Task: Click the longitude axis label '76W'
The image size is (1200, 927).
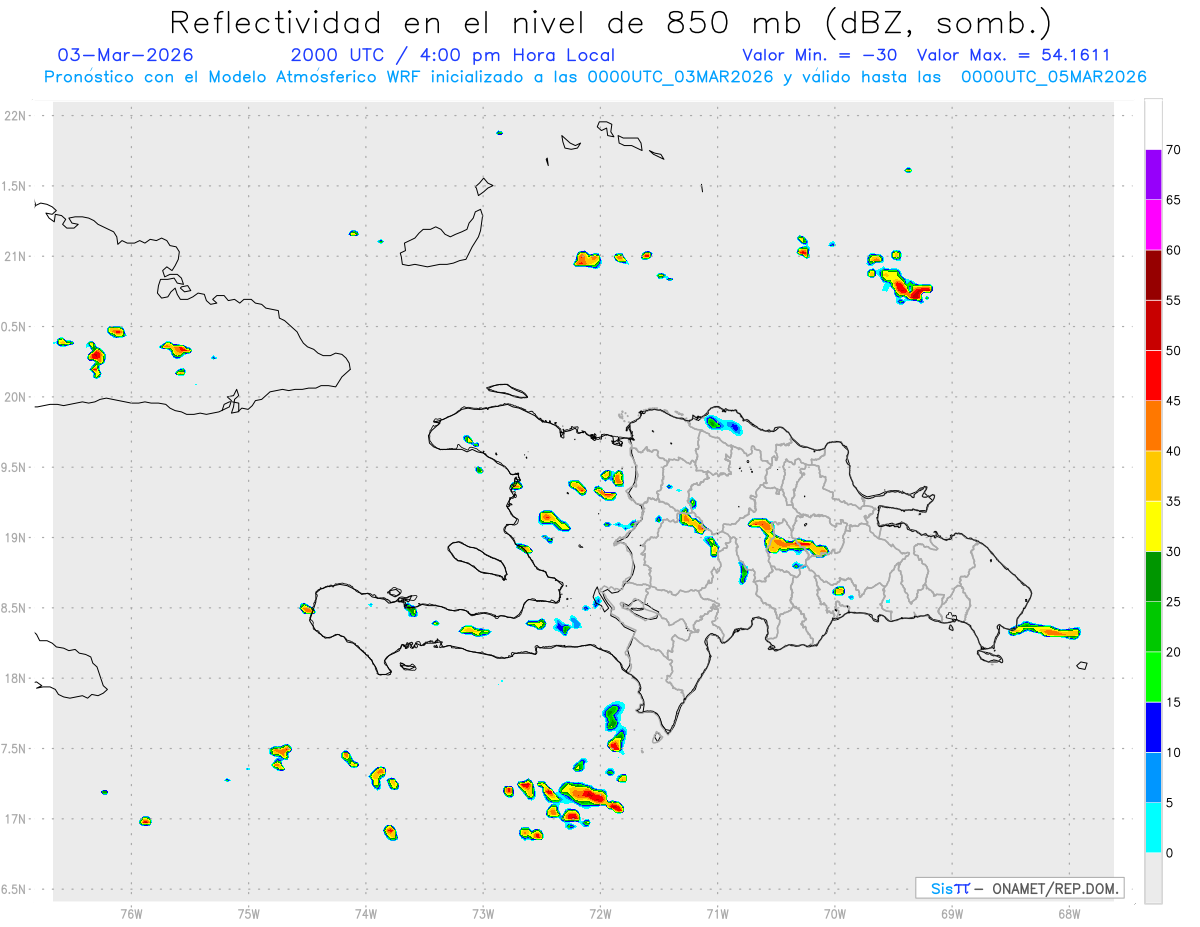Action: (131, 913)
